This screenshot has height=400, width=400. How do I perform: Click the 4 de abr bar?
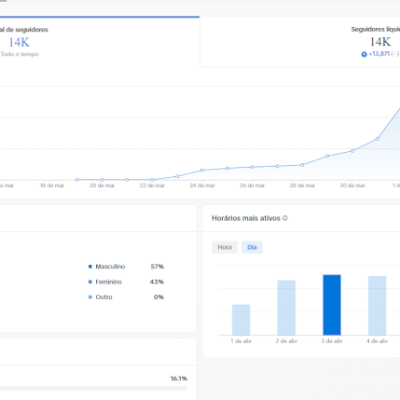377,306
